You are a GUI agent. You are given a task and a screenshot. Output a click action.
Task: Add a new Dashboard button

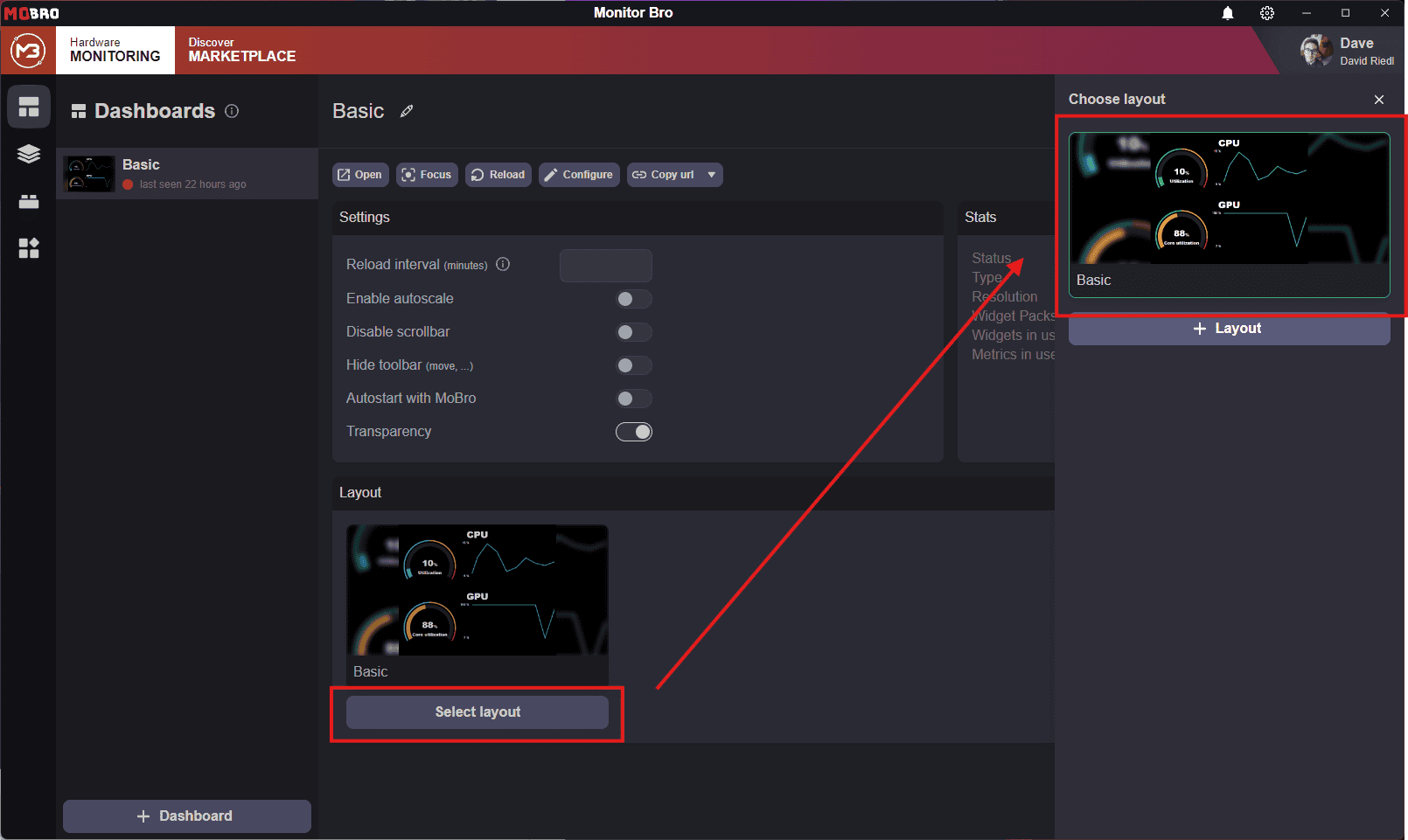pos(187,816)
